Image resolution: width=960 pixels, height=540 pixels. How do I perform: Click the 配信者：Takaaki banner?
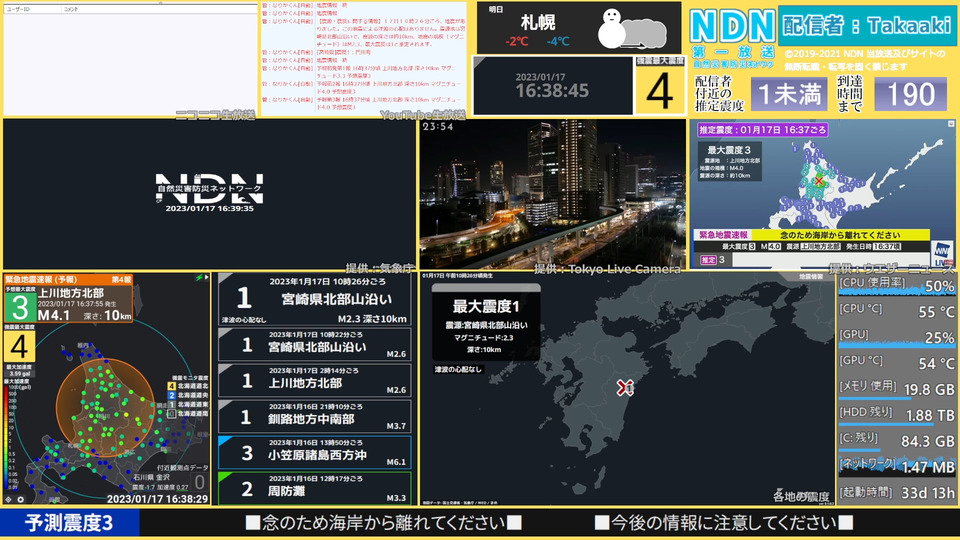click(867, 26)
